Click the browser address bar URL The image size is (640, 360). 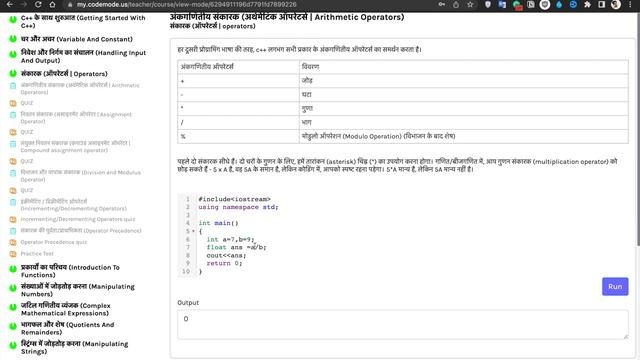(x=187, y=4)
